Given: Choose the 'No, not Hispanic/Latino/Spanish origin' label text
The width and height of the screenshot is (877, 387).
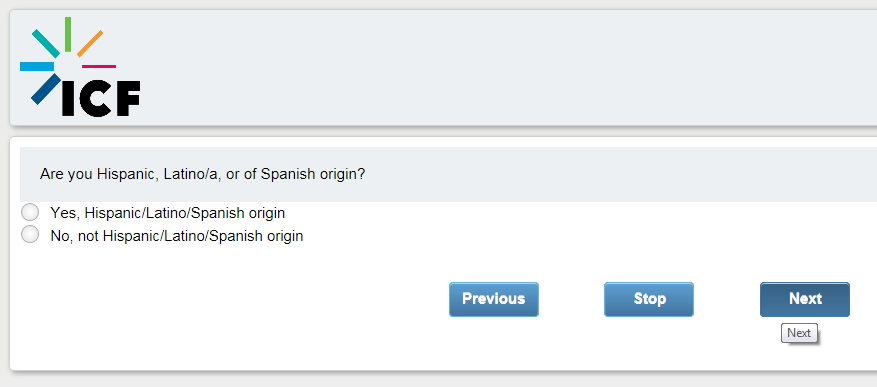Looking at the screenshot, I should coord(177,236).
